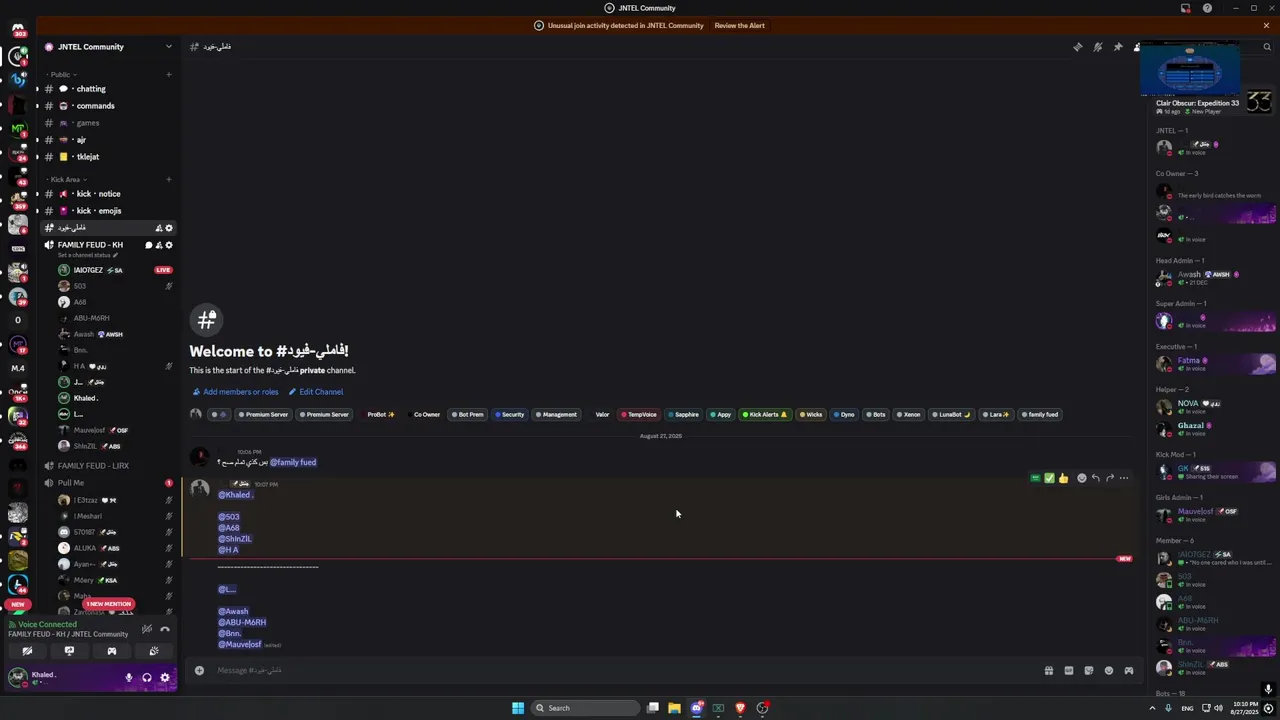
Task: Open emoji picker in message bar
Action: 1109,671
